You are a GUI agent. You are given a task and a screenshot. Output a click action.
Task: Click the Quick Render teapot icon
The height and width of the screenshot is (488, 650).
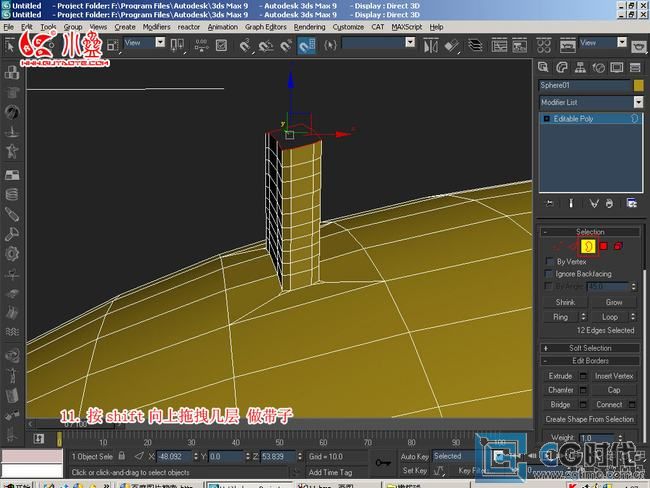coord(639,46)
